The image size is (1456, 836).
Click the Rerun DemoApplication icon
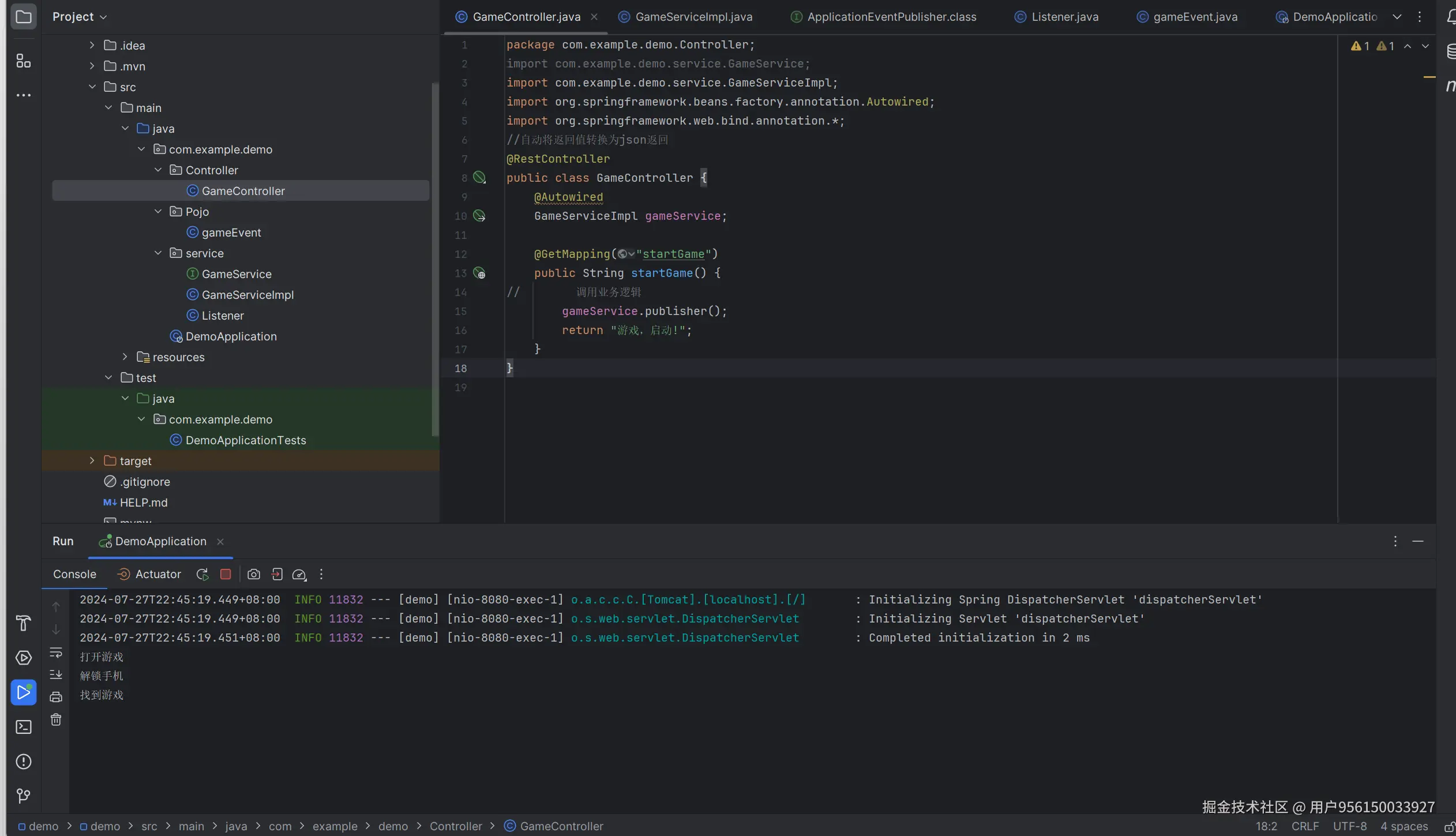(202, 574)
